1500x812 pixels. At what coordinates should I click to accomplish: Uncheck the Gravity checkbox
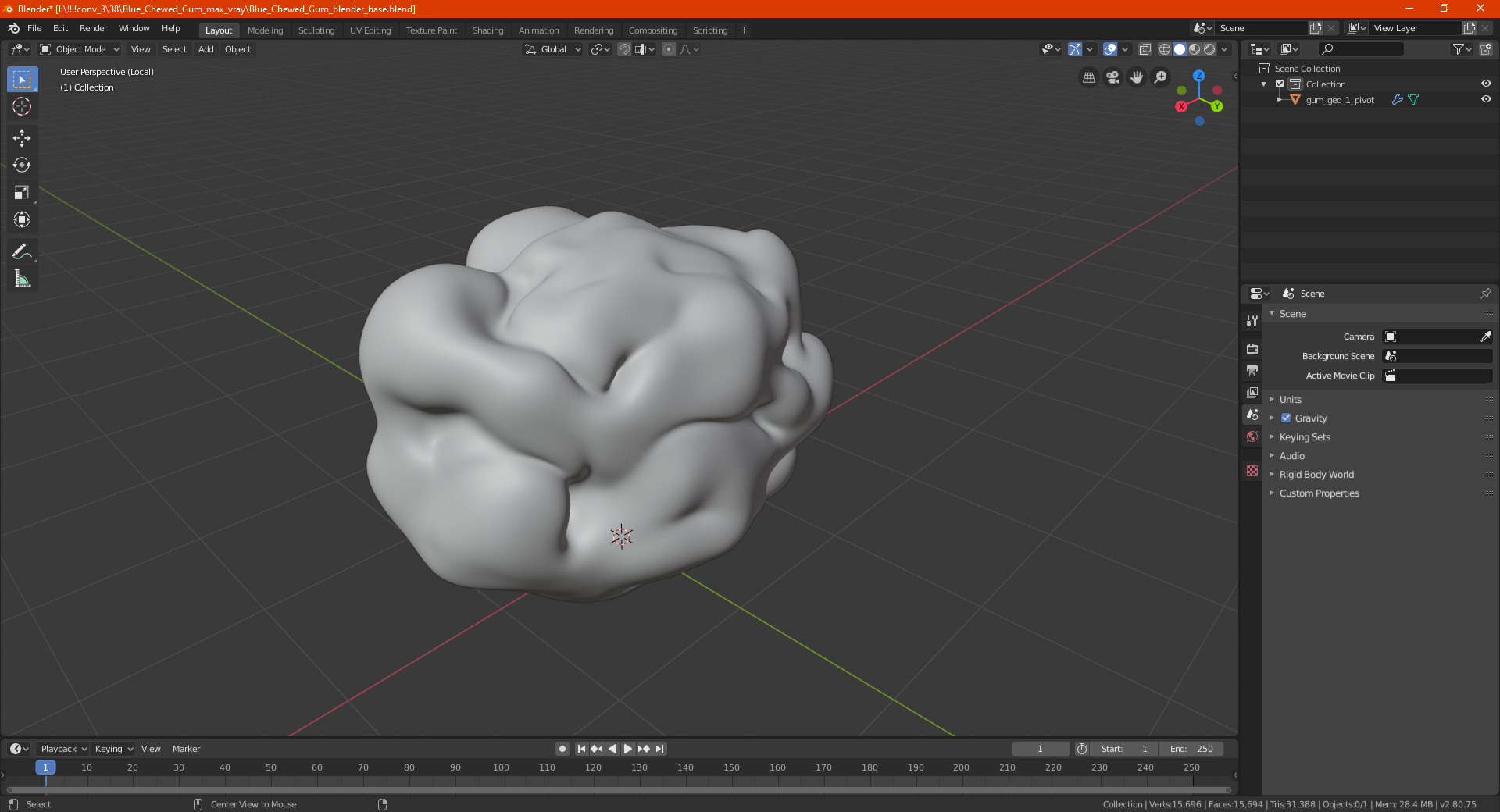pos(1286,418)
